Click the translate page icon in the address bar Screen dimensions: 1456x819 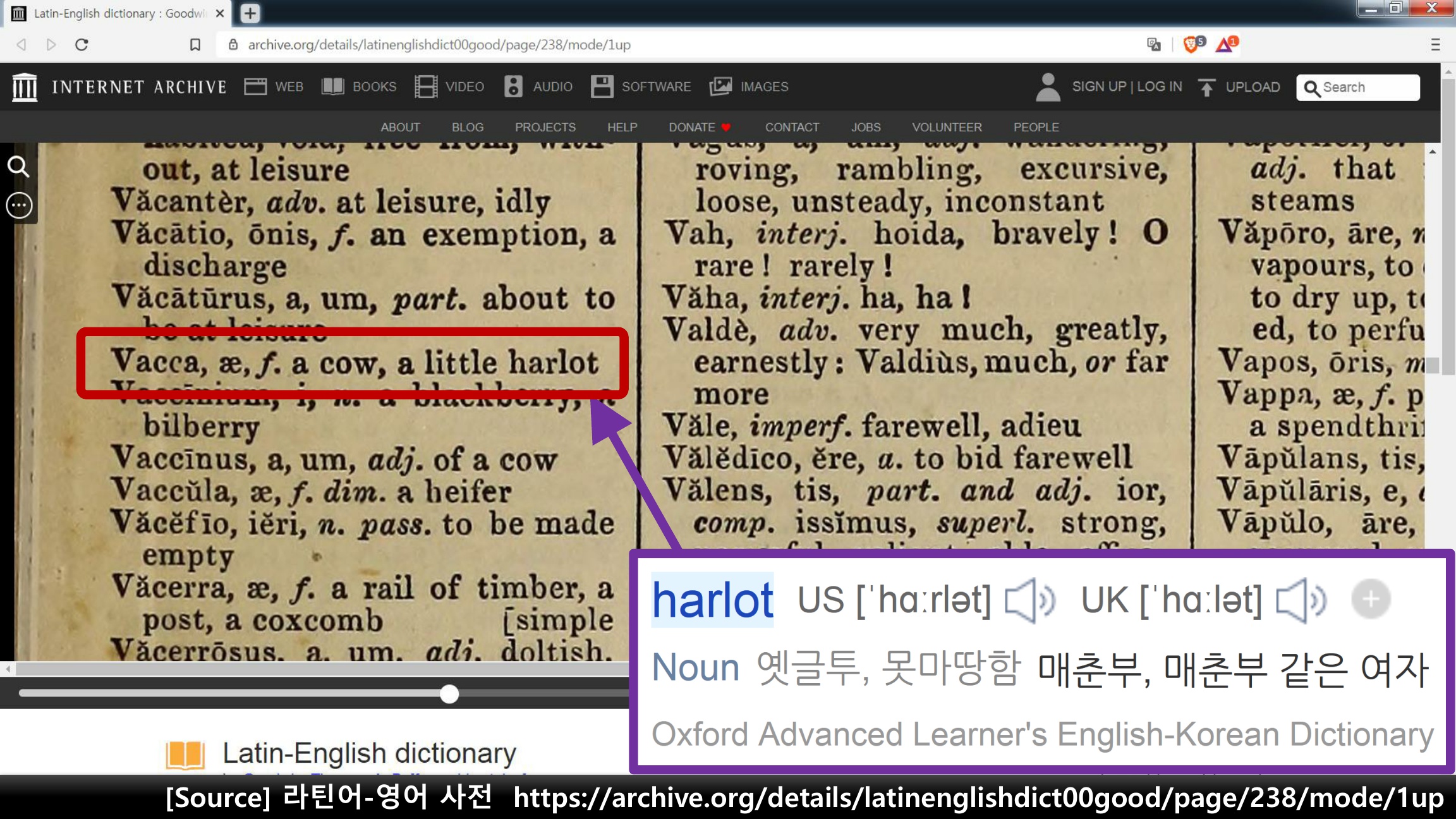1153,44
